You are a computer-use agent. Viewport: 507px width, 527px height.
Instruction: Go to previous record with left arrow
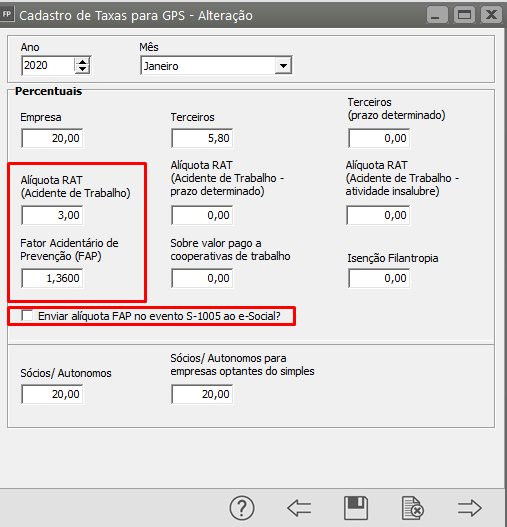(299, 508)
